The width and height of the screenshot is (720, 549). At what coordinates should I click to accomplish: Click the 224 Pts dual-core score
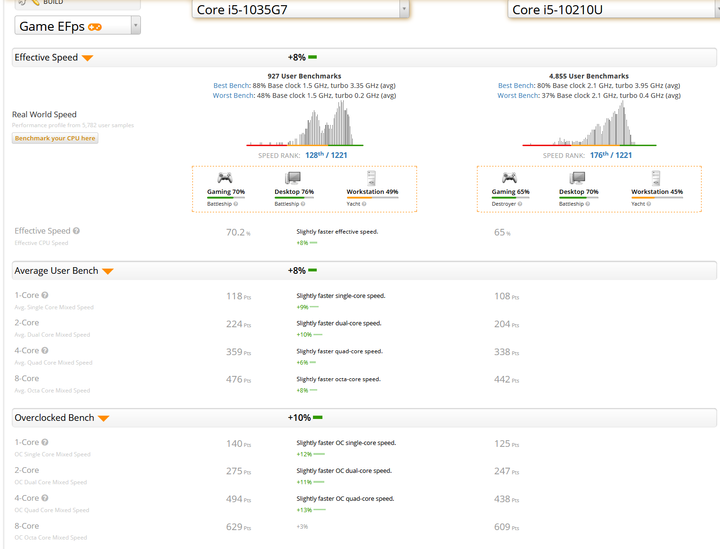[x=238, y=324]
